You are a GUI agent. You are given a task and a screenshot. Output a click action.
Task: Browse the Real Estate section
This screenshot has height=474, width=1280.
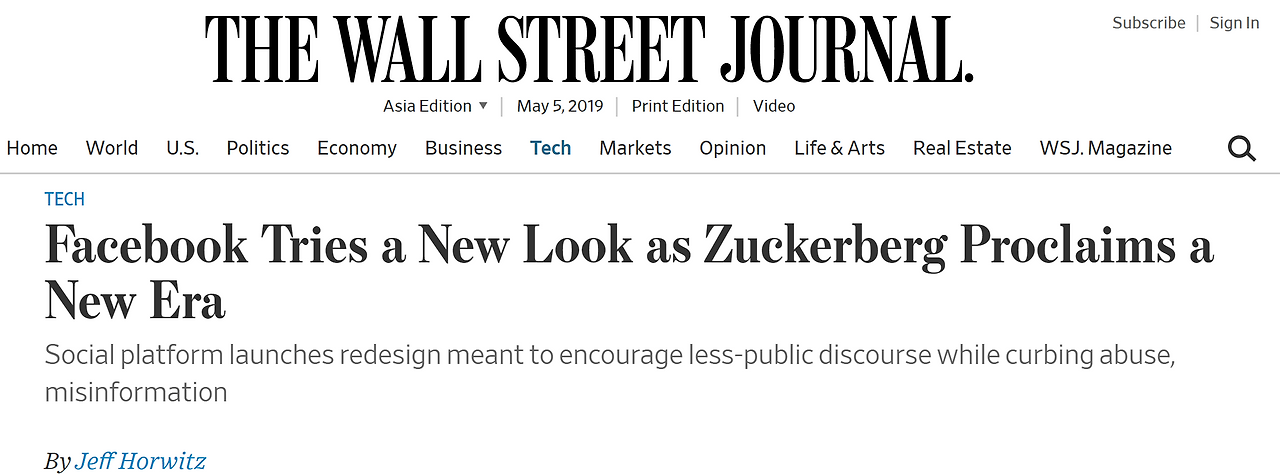pyautogui.click(x=962, y=148)
